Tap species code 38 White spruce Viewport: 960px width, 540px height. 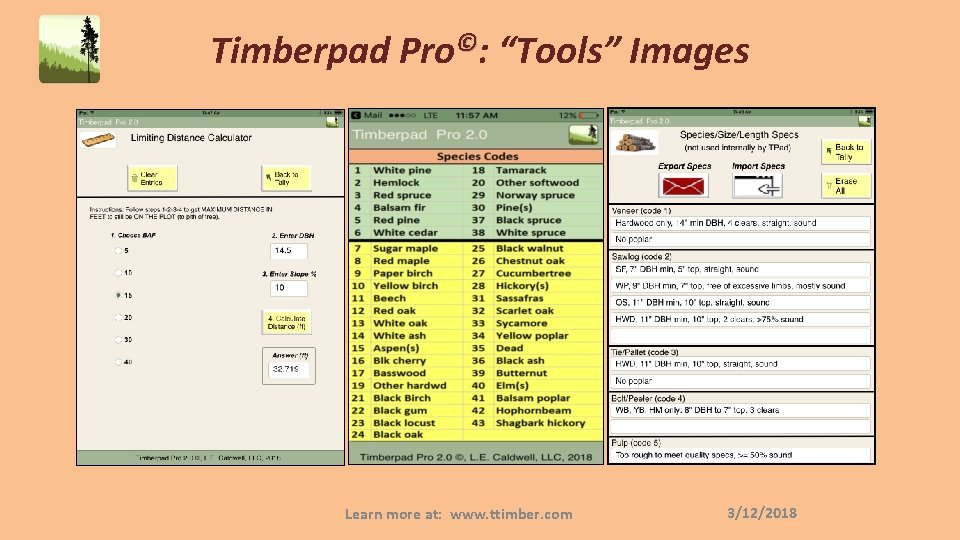point(533,233)
